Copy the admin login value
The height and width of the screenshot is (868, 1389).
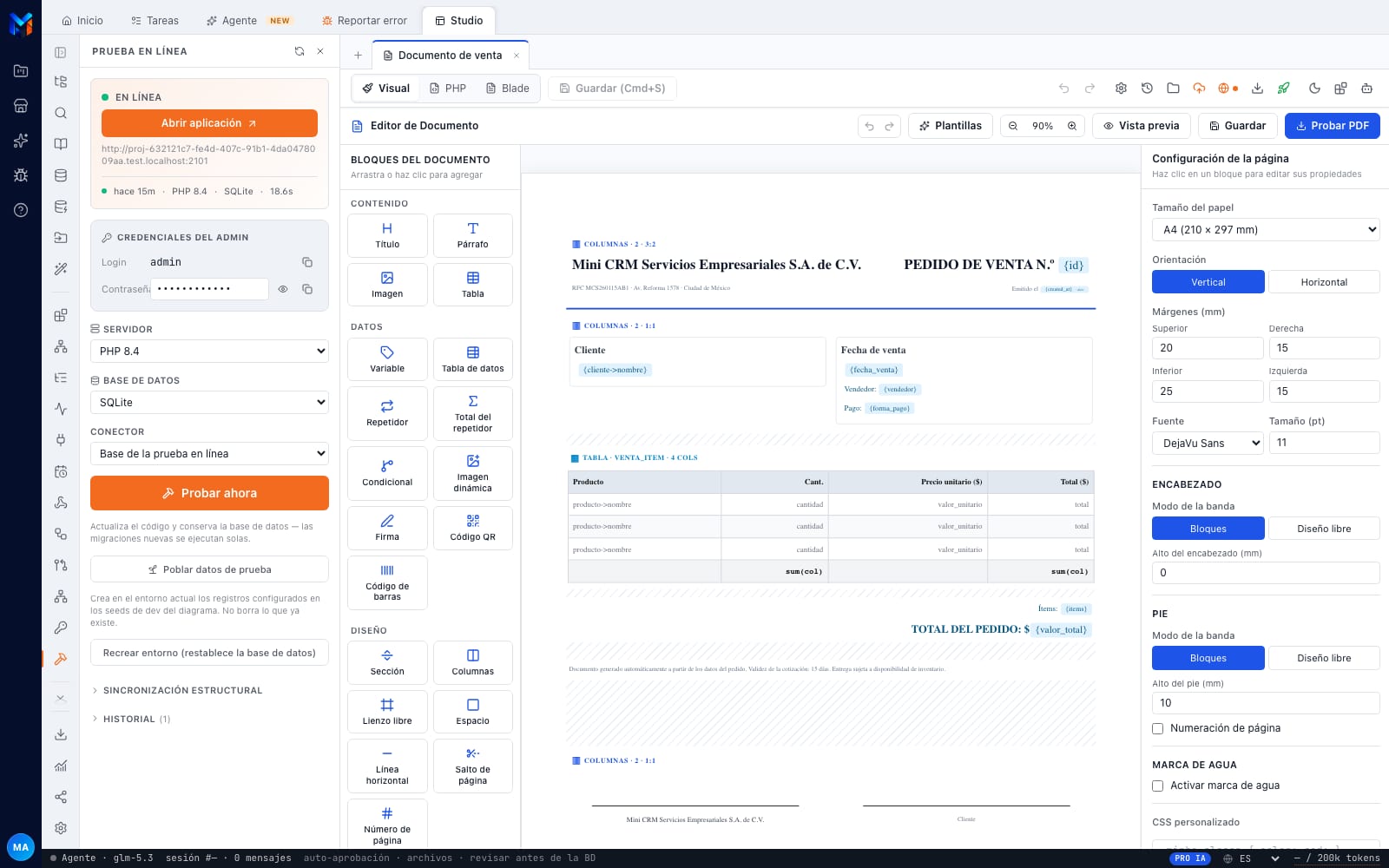point(307,262)
